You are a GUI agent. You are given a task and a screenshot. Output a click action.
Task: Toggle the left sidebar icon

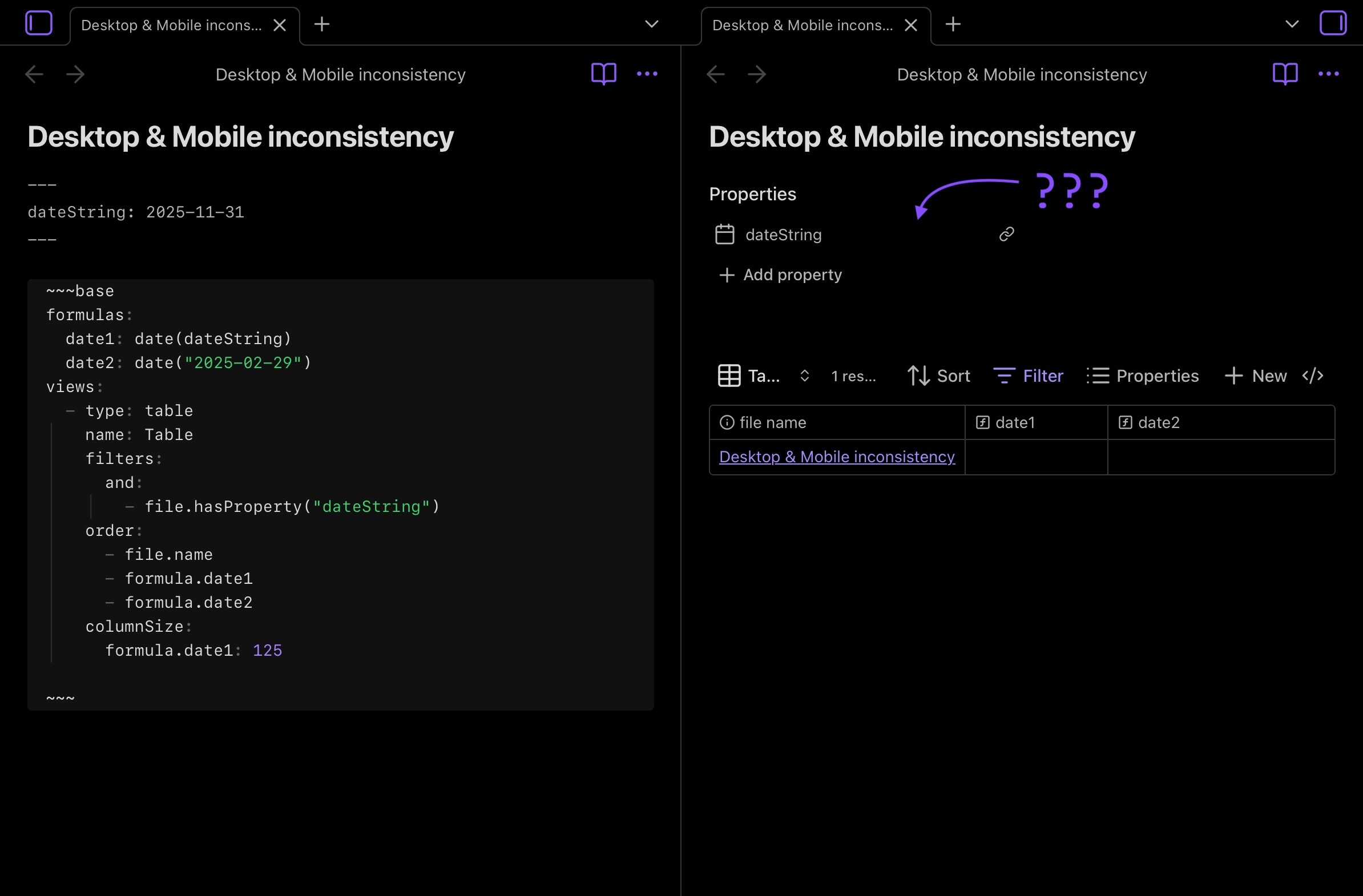pyautogui.click(x=39, y=24)
